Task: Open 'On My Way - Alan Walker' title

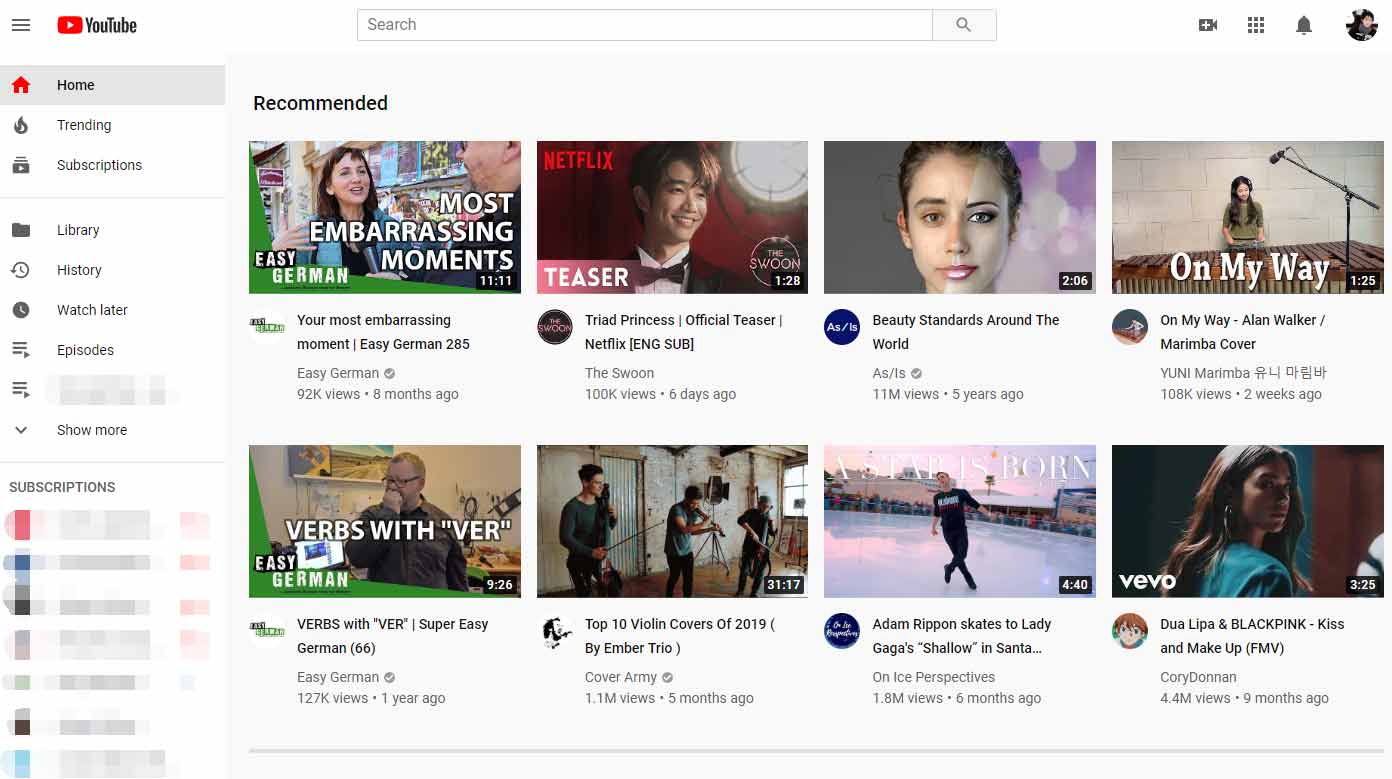Action: coord(1242,332)
